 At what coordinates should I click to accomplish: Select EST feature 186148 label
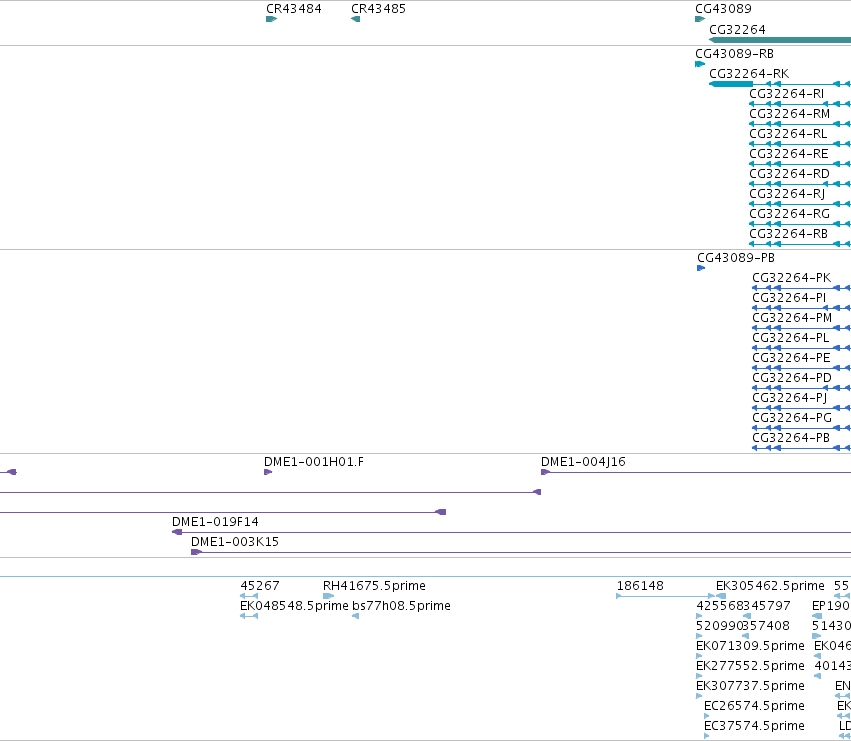(x=640, y=586)
